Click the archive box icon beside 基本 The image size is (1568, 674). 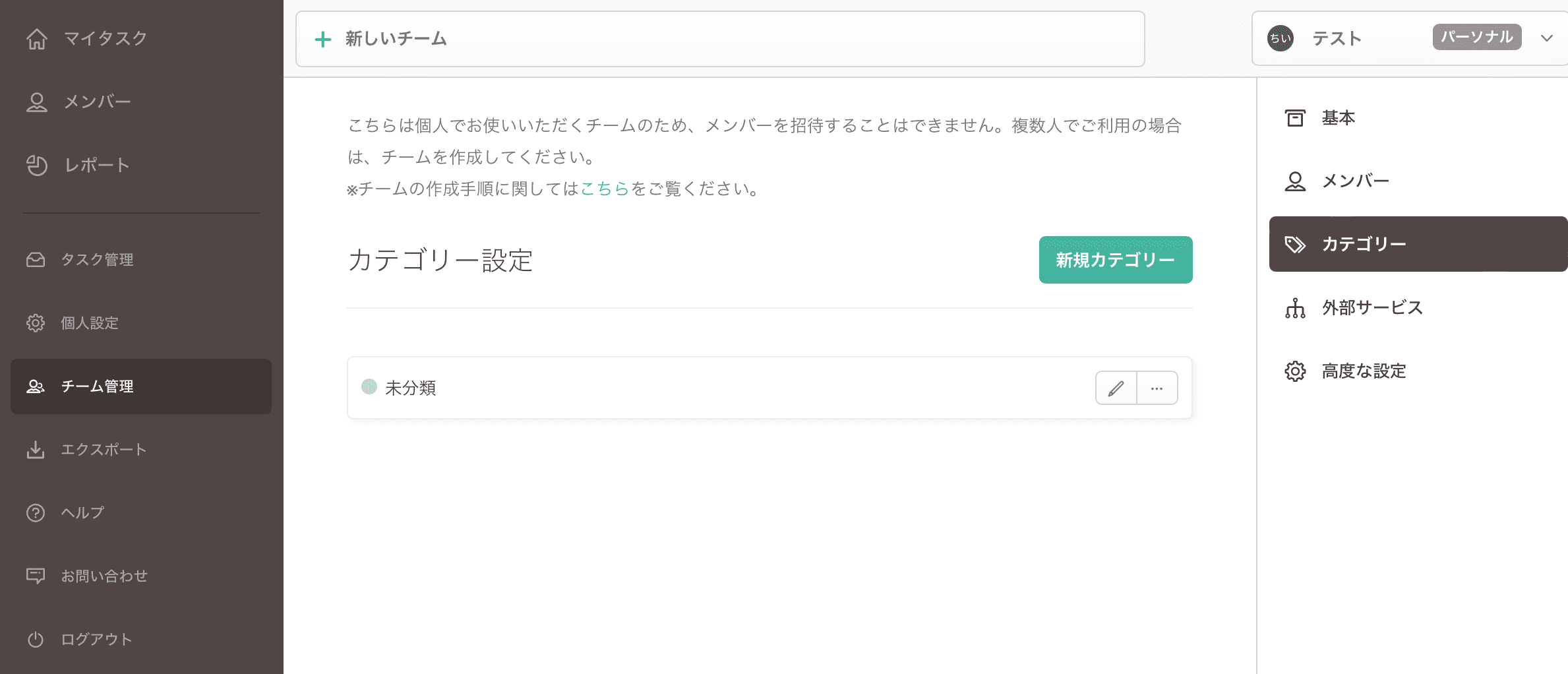point(1295,118)
